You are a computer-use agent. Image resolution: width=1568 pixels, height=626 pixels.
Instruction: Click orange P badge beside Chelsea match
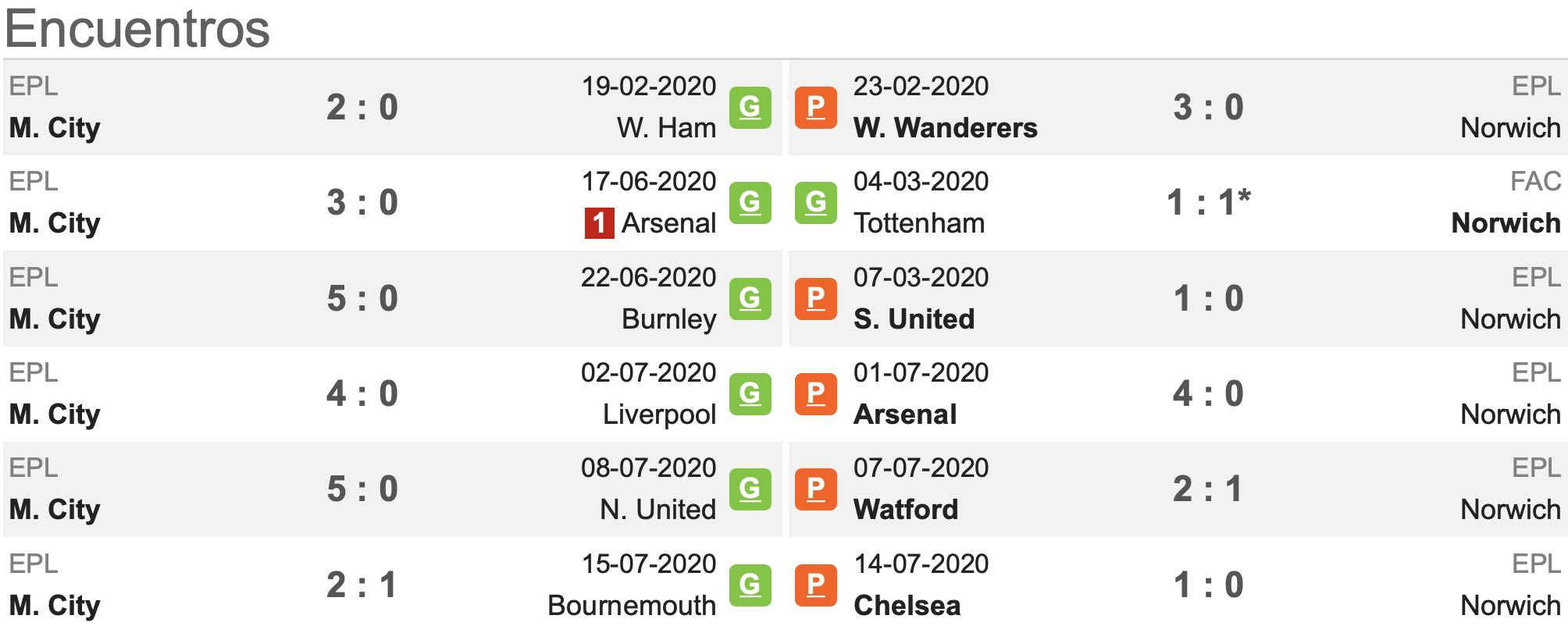tap(815, 585)
